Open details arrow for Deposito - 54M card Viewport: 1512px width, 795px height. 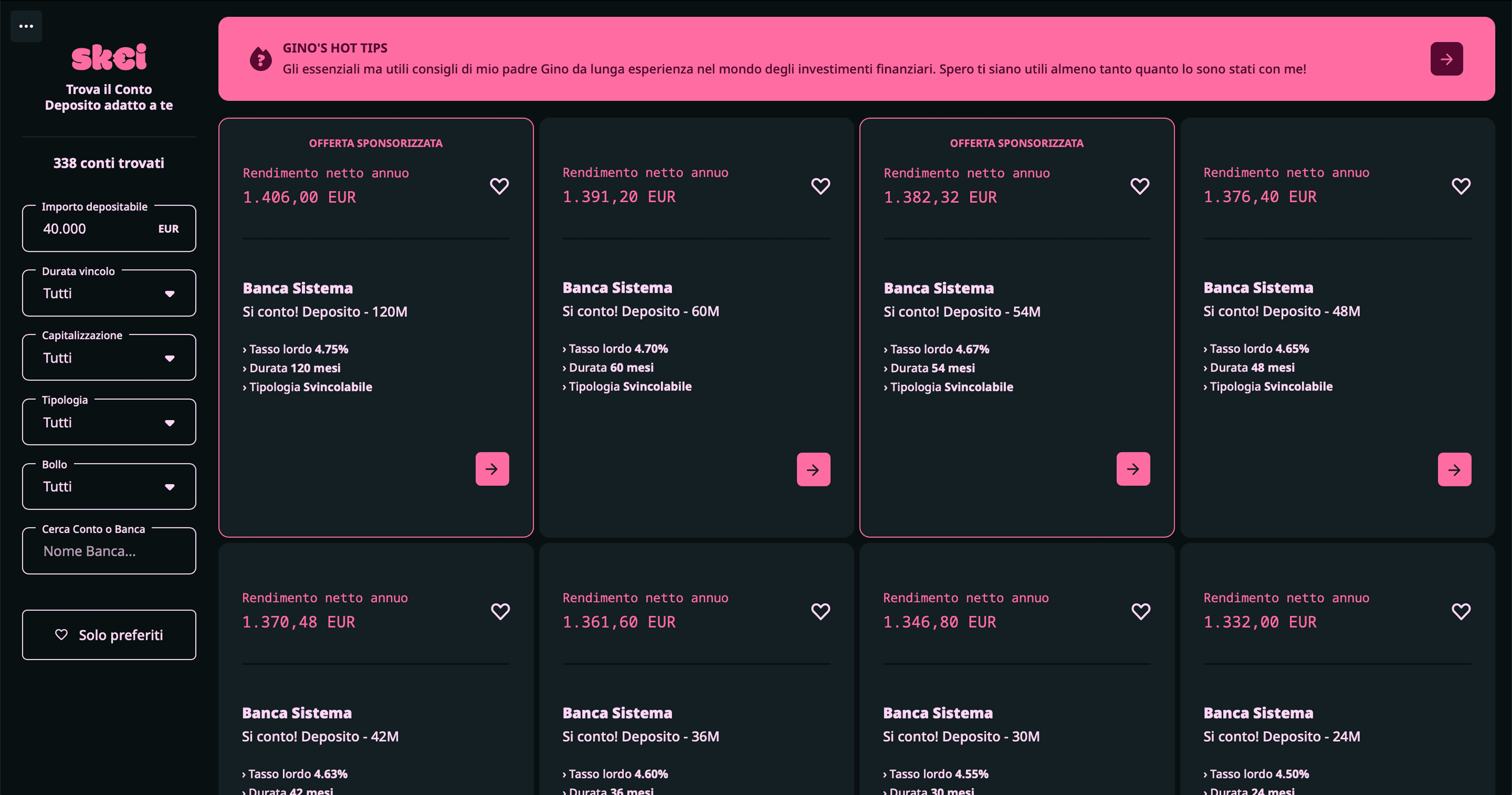1133,469
